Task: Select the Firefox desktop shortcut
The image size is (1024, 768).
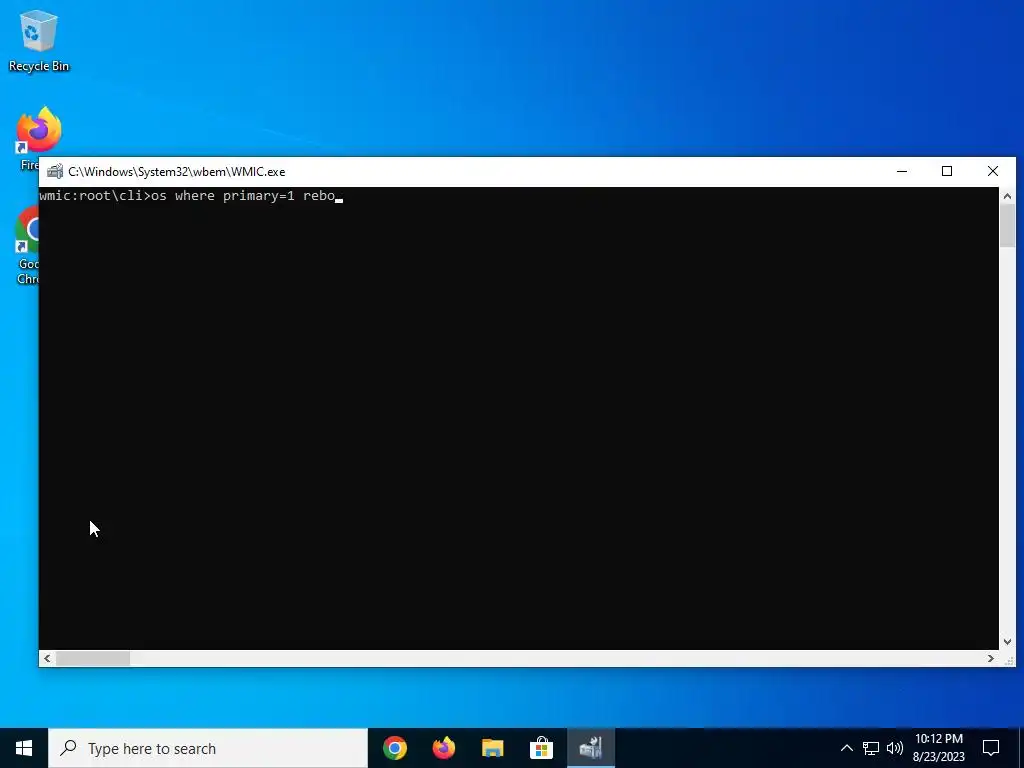Action: click(29, 138)
